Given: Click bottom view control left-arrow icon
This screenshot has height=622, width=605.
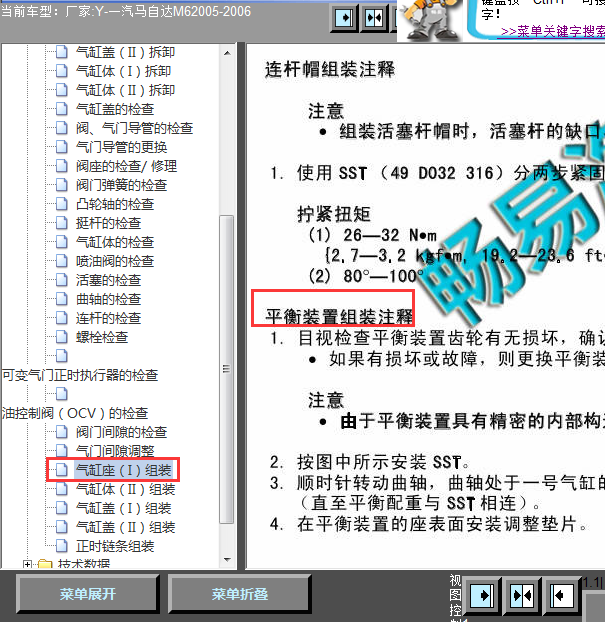Looking at the screenshot, I should click(562, 595).
